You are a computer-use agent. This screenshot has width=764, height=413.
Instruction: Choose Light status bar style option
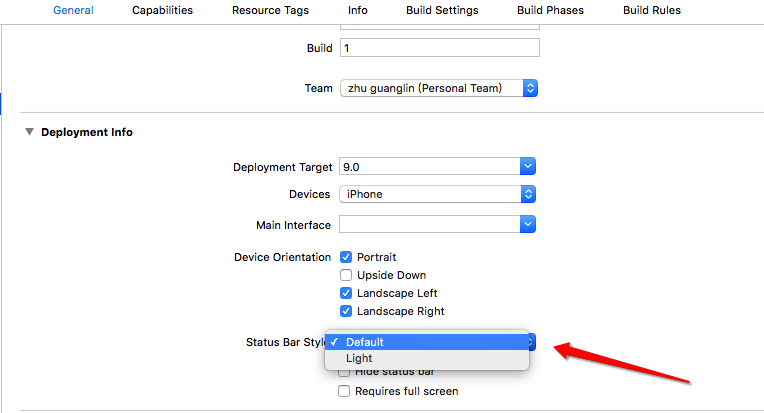click(359, 358)
